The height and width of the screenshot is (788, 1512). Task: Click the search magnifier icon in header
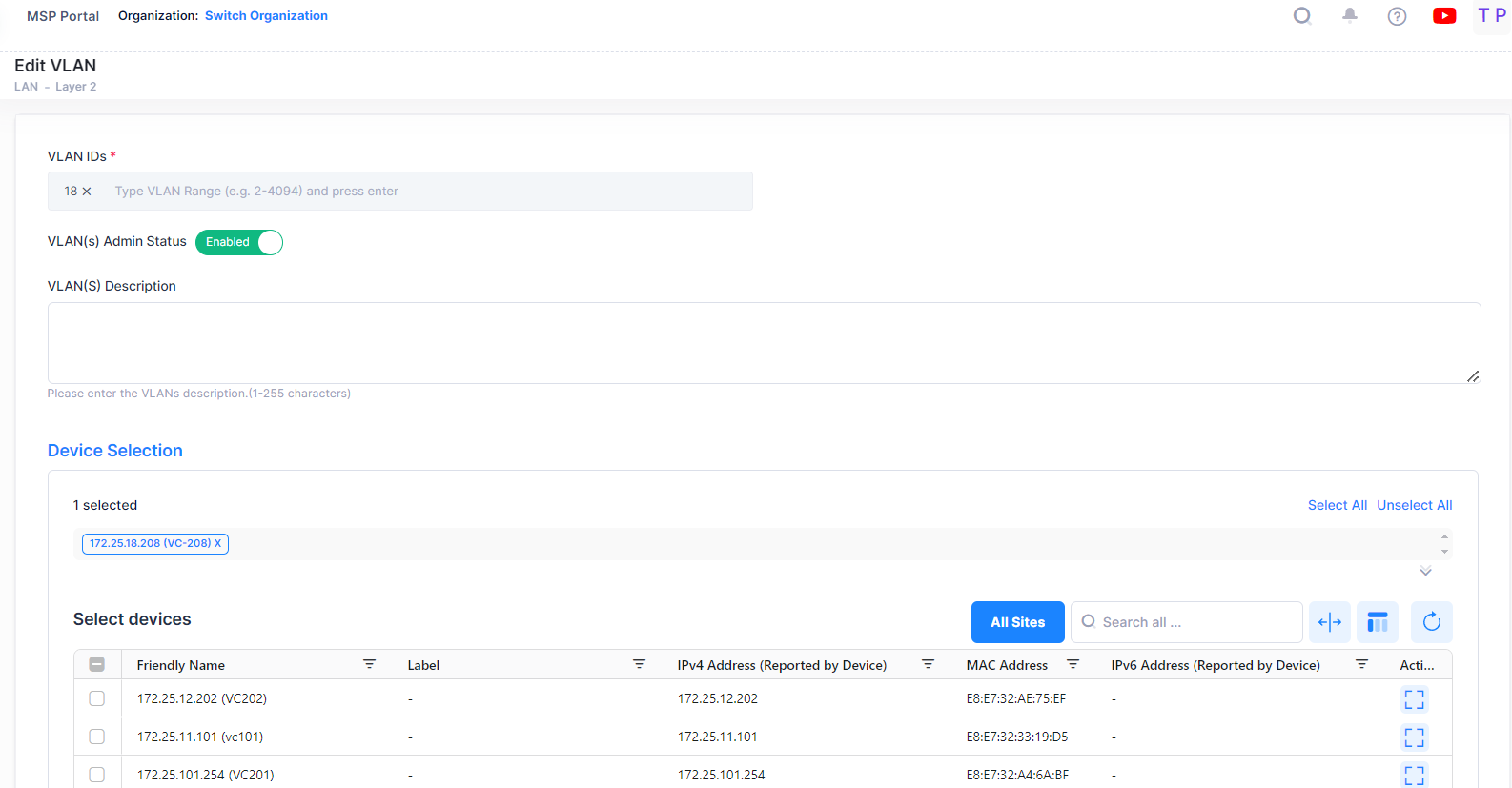coord(1302,16)
